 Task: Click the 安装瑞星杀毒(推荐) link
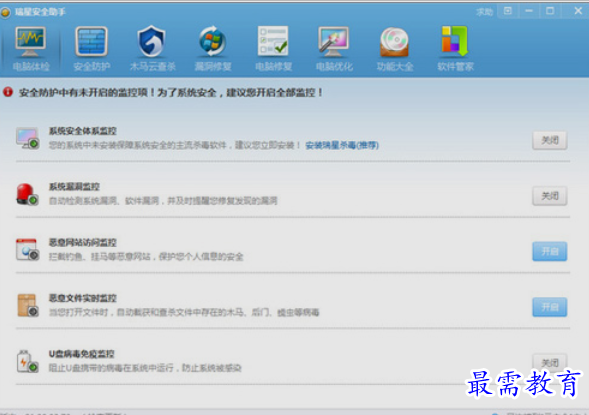342,145
